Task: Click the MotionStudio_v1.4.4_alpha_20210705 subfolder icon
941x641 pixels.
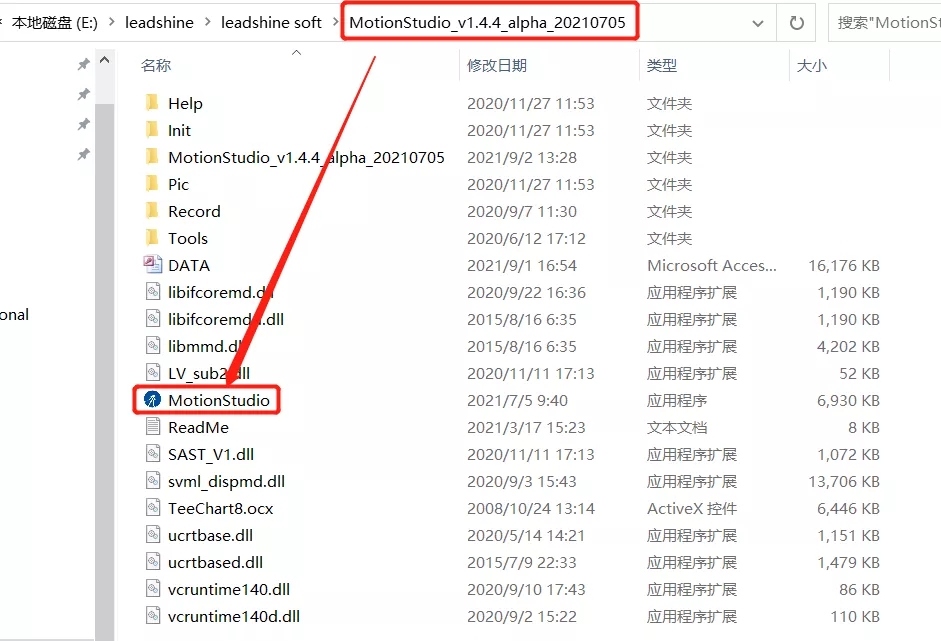Action: tap(152, 157)
